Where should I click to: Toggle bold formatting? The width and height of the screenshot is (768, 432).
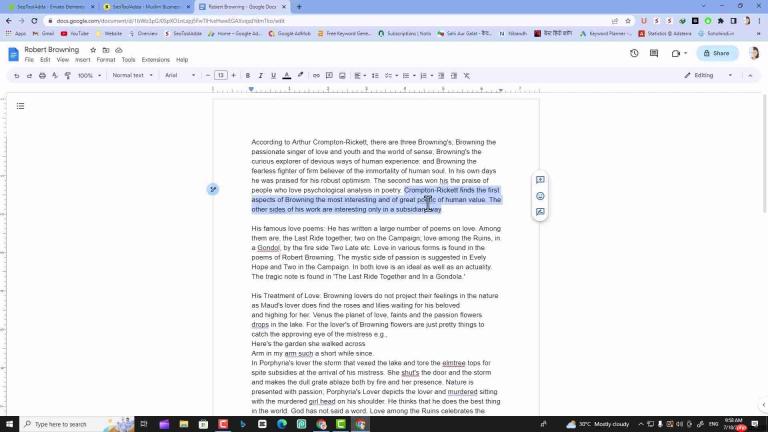pos(248,75)
